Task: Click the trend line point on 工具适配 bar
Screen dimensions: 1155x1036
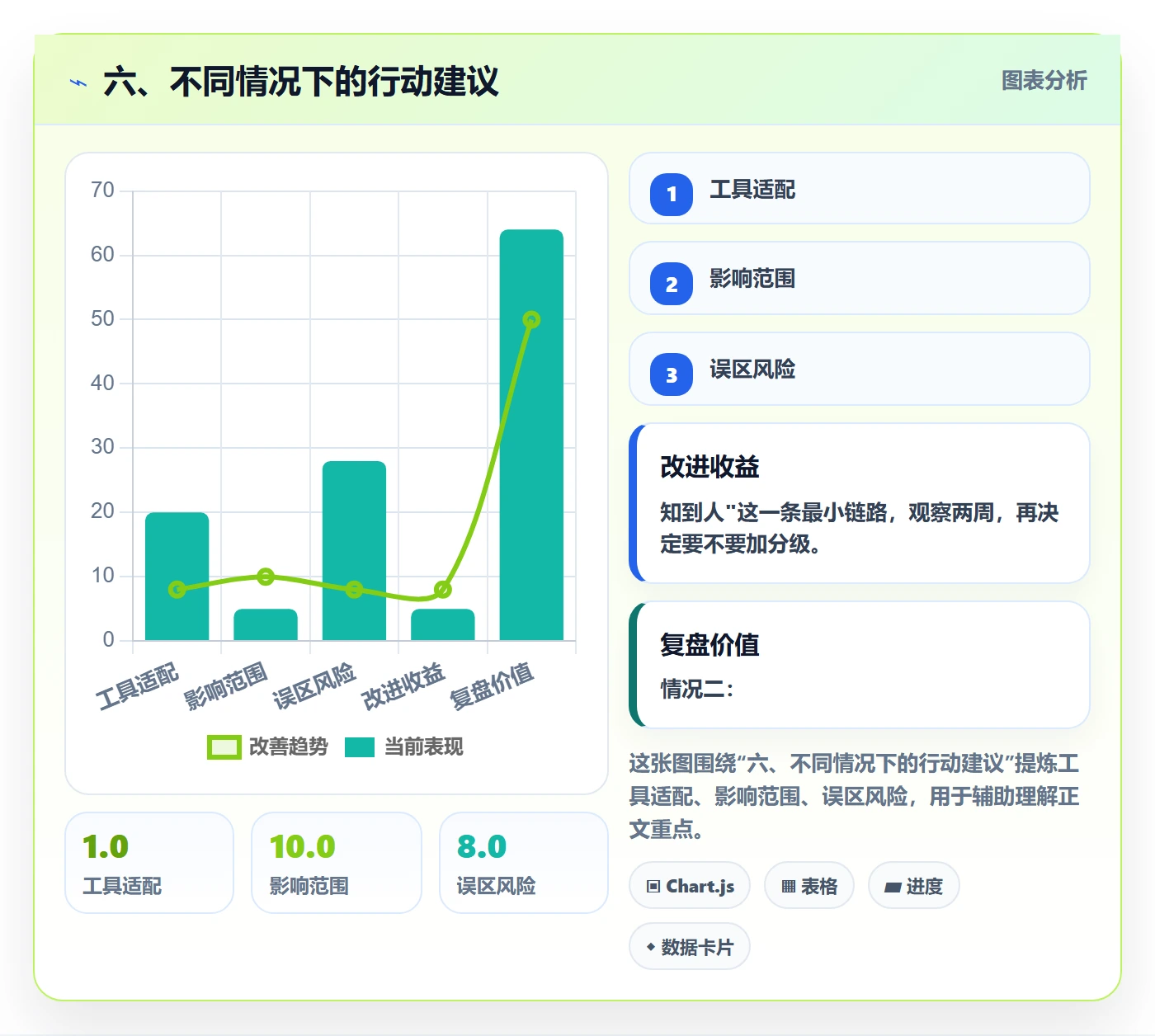Action: (177, 589)
